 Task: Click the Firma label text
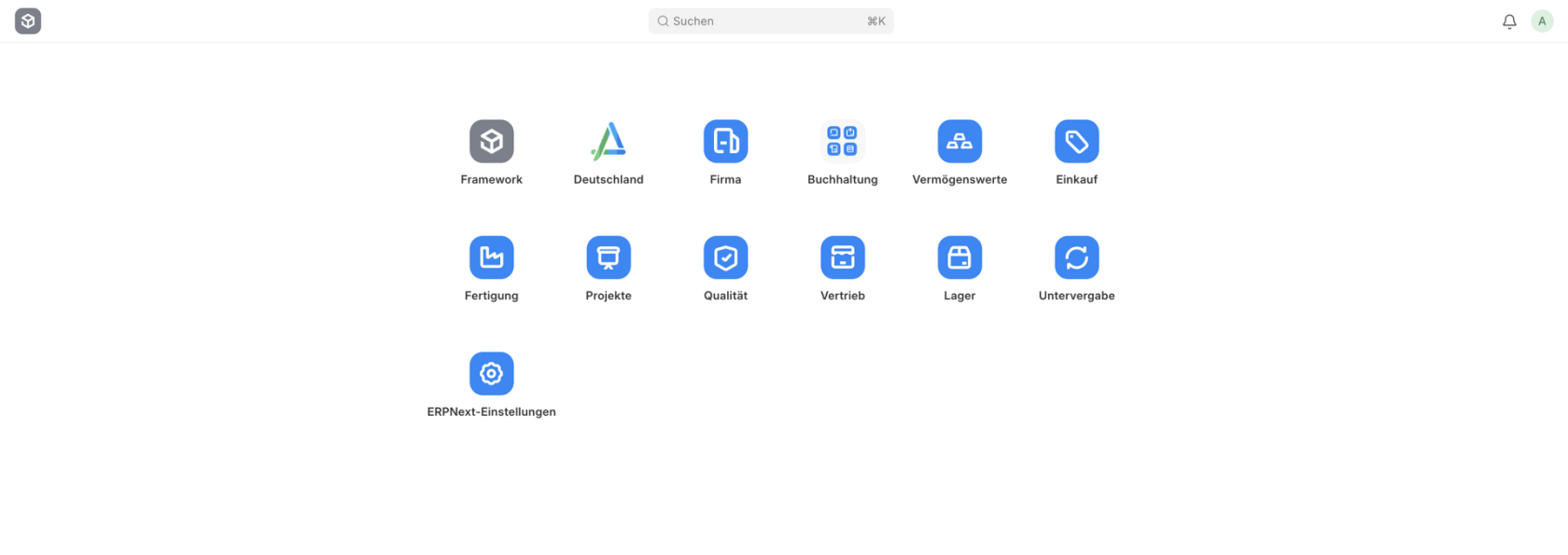coord(725,180)
